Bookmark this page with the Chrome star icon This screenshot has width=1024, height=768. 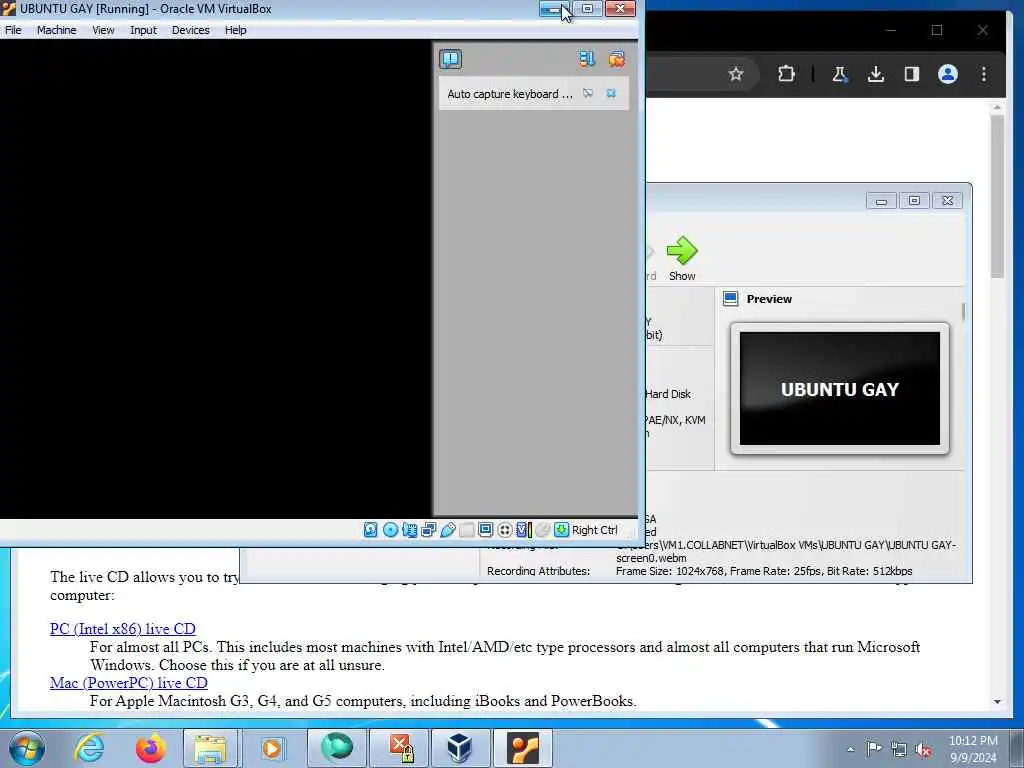tap(736, 74)
